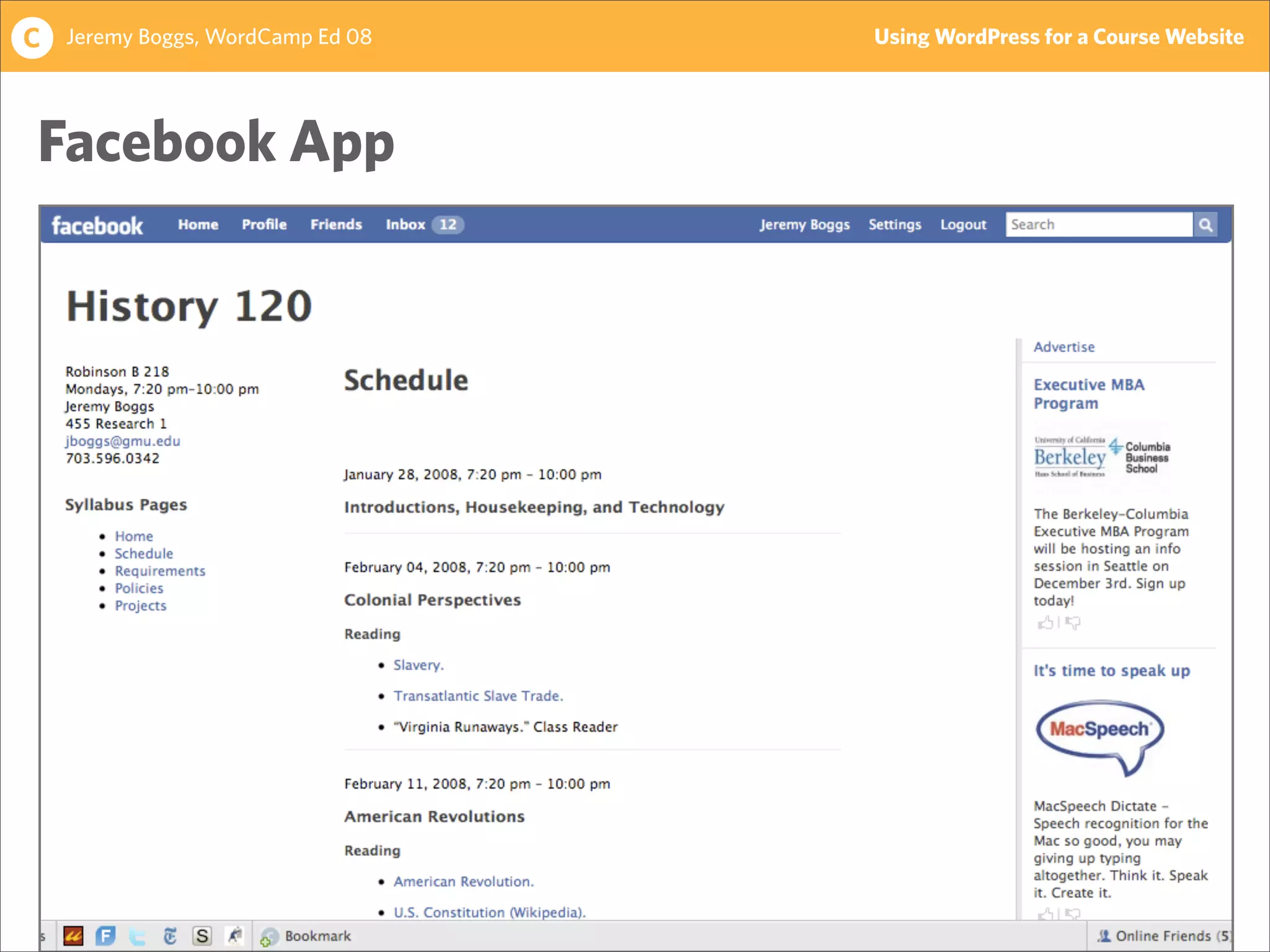Open syllabus Projects page link
The image size is (1270, 952).
(141, 606)
